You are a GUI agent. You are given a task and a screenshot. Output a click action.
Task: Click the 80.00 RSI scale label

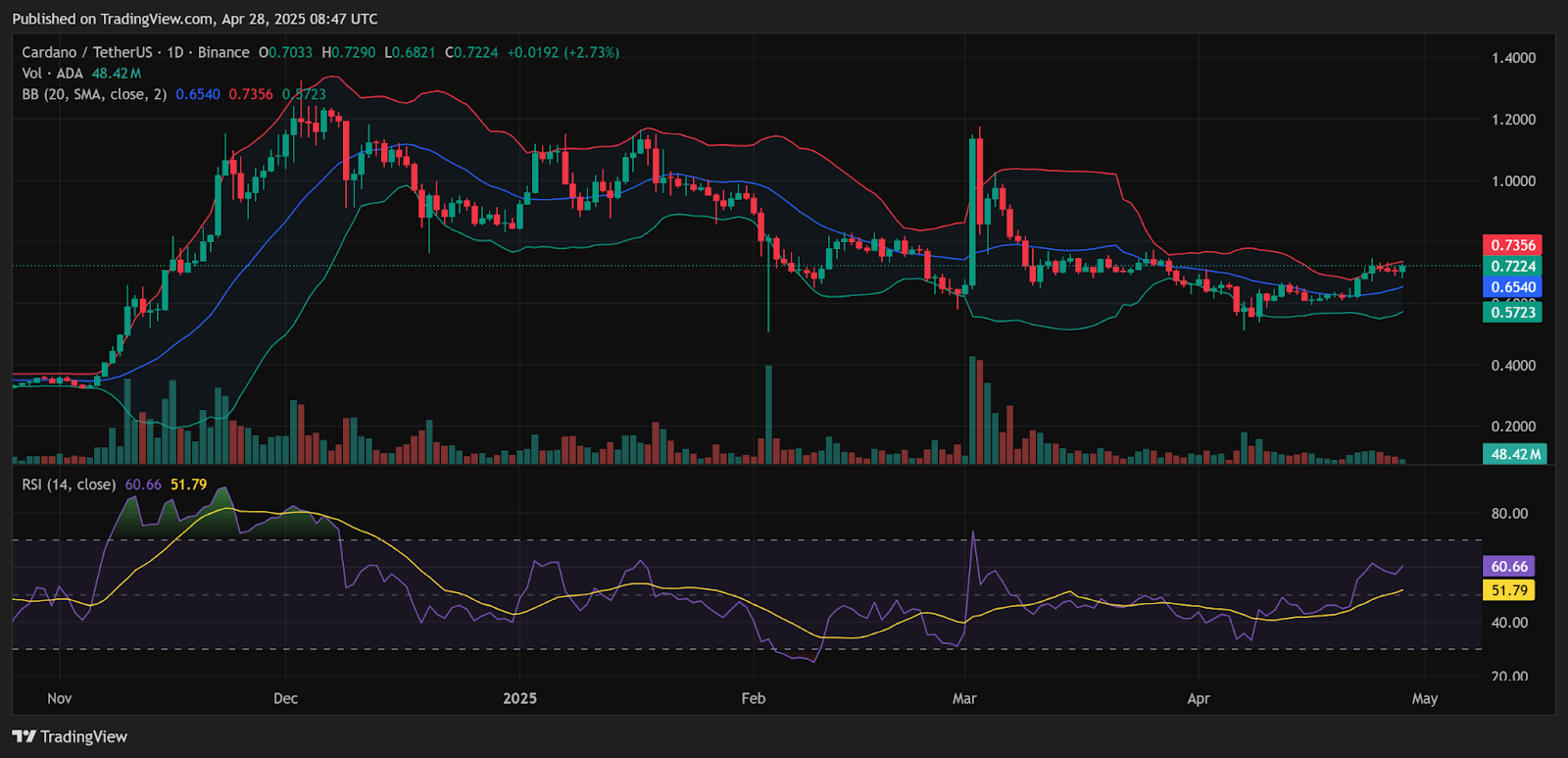[1509, 513]
